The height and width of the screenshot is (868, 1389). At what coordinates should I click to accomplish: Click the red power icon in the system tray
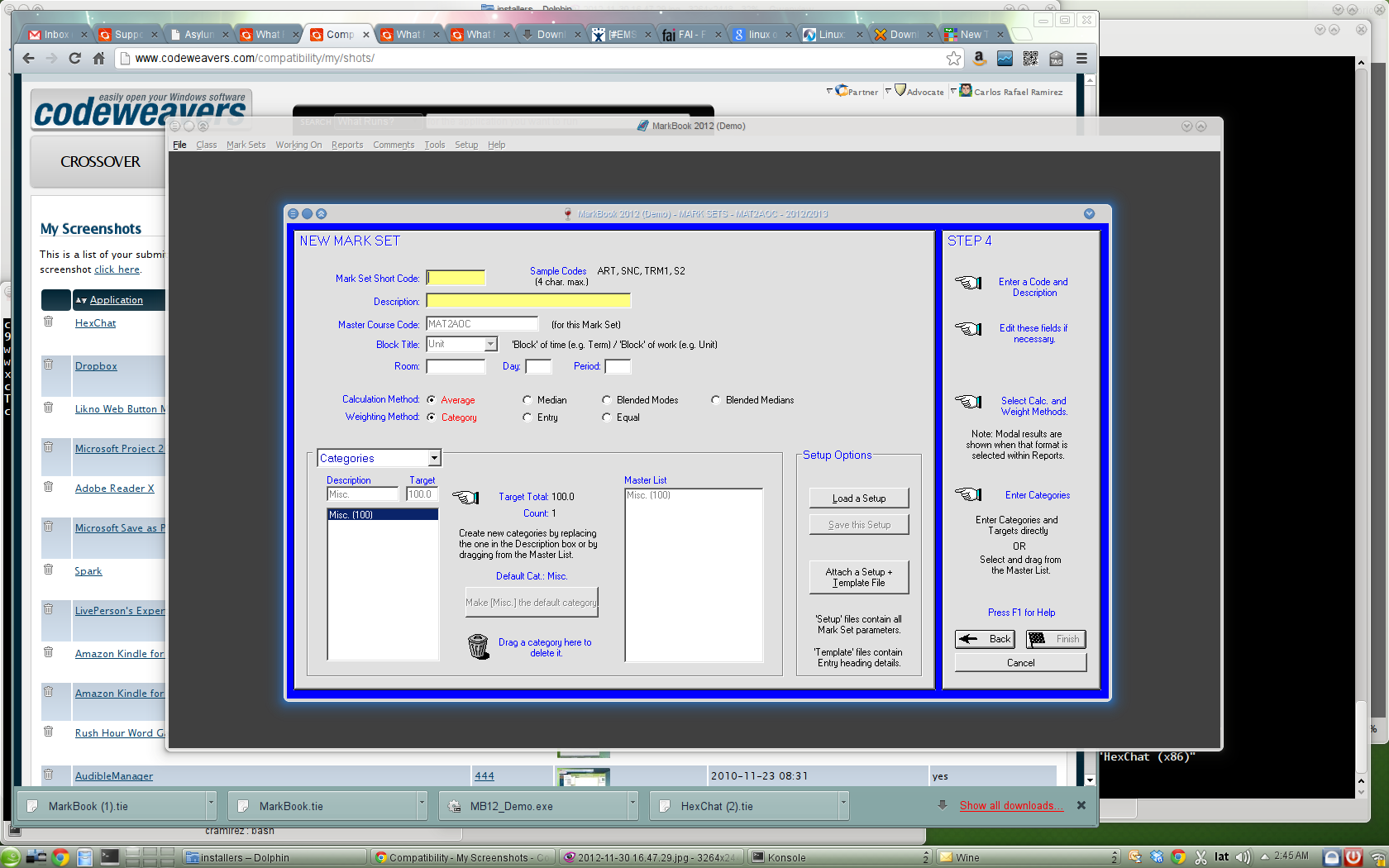pyautogui.click(x=1353, y=857)
